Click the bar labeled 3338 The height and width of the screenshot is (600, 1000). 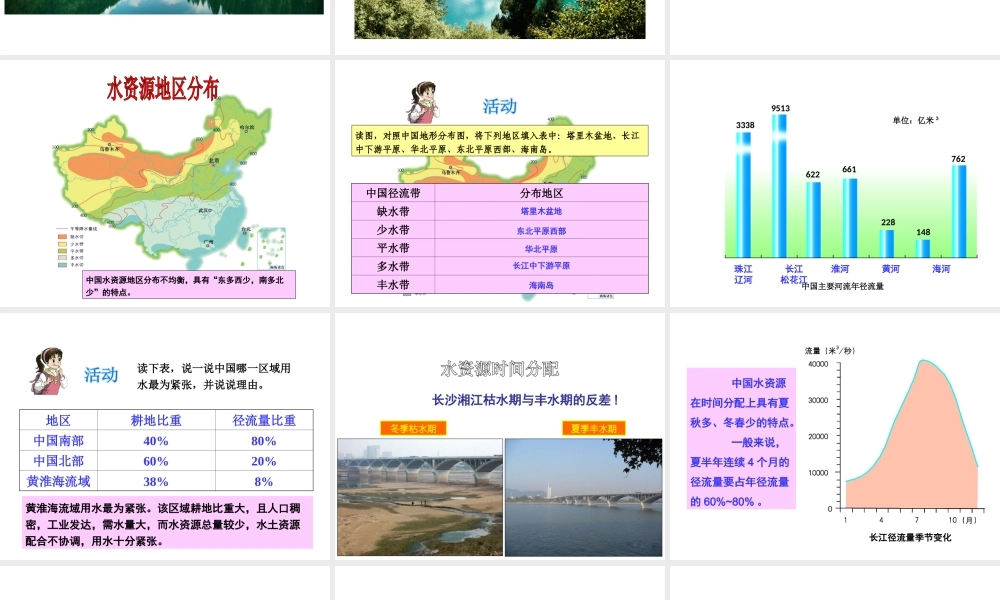click(743, 194)
